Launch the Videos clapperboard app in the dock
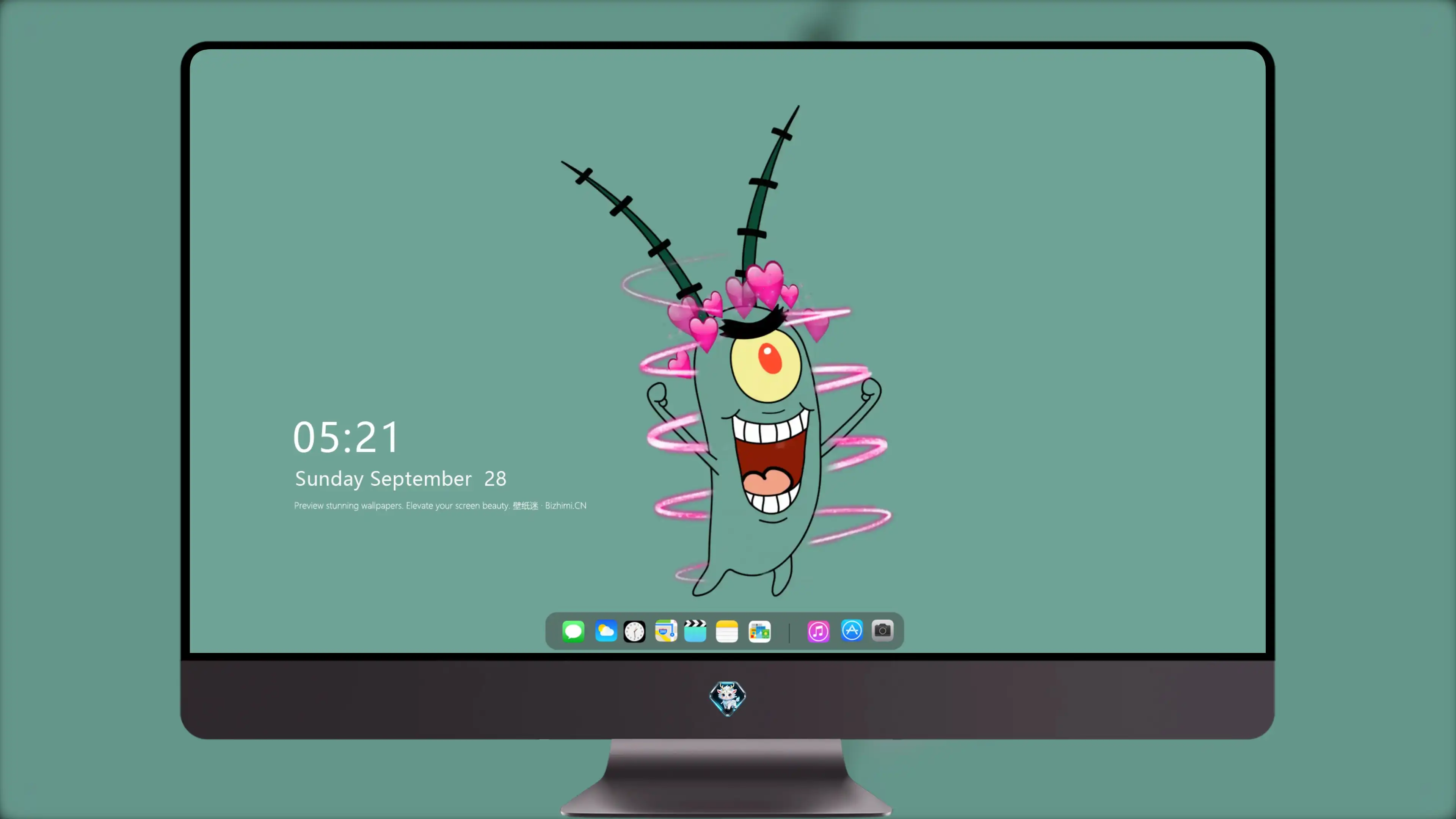 695,631
